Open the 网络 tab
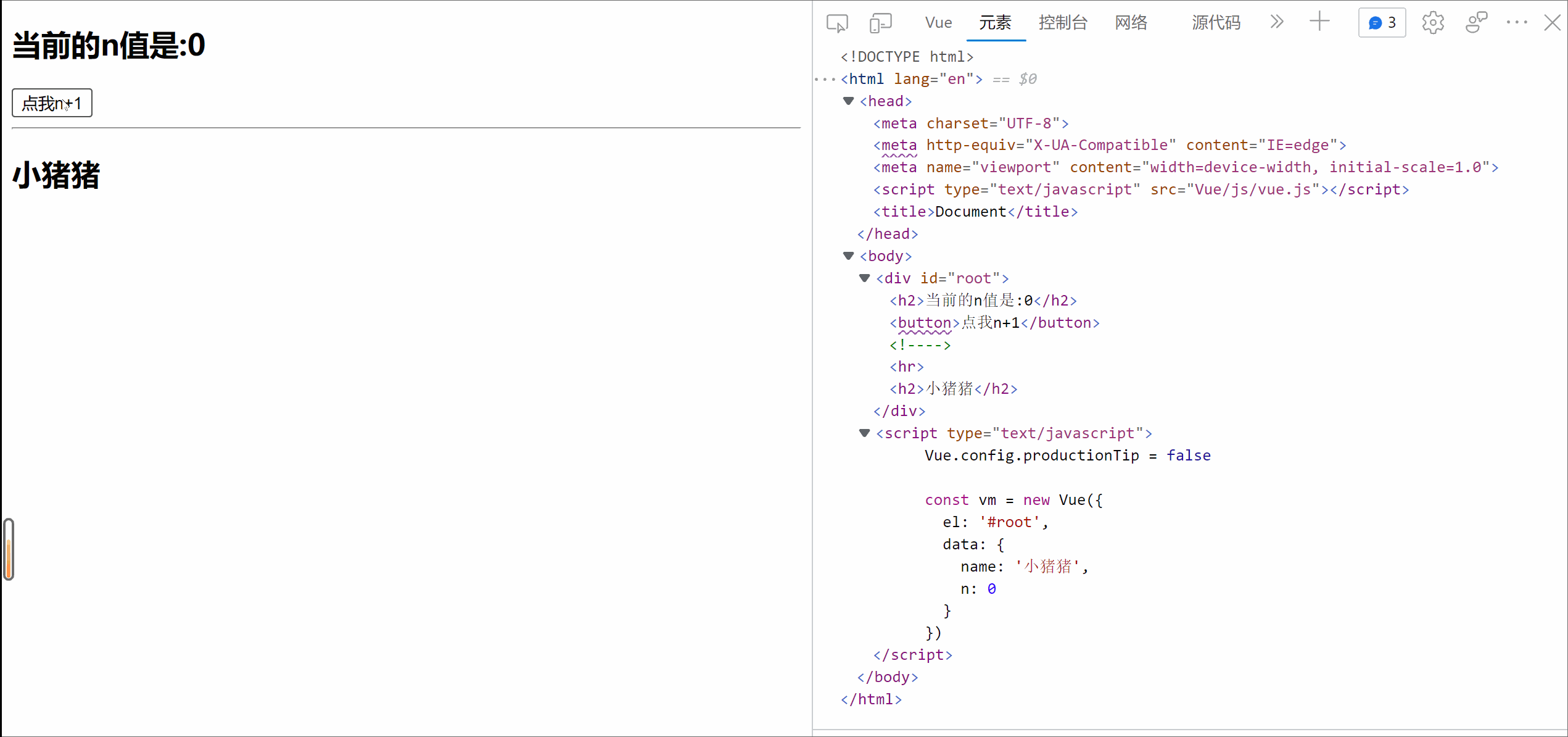The width and height of the screenshot is (1568, 737). (x=1131, y=23)
